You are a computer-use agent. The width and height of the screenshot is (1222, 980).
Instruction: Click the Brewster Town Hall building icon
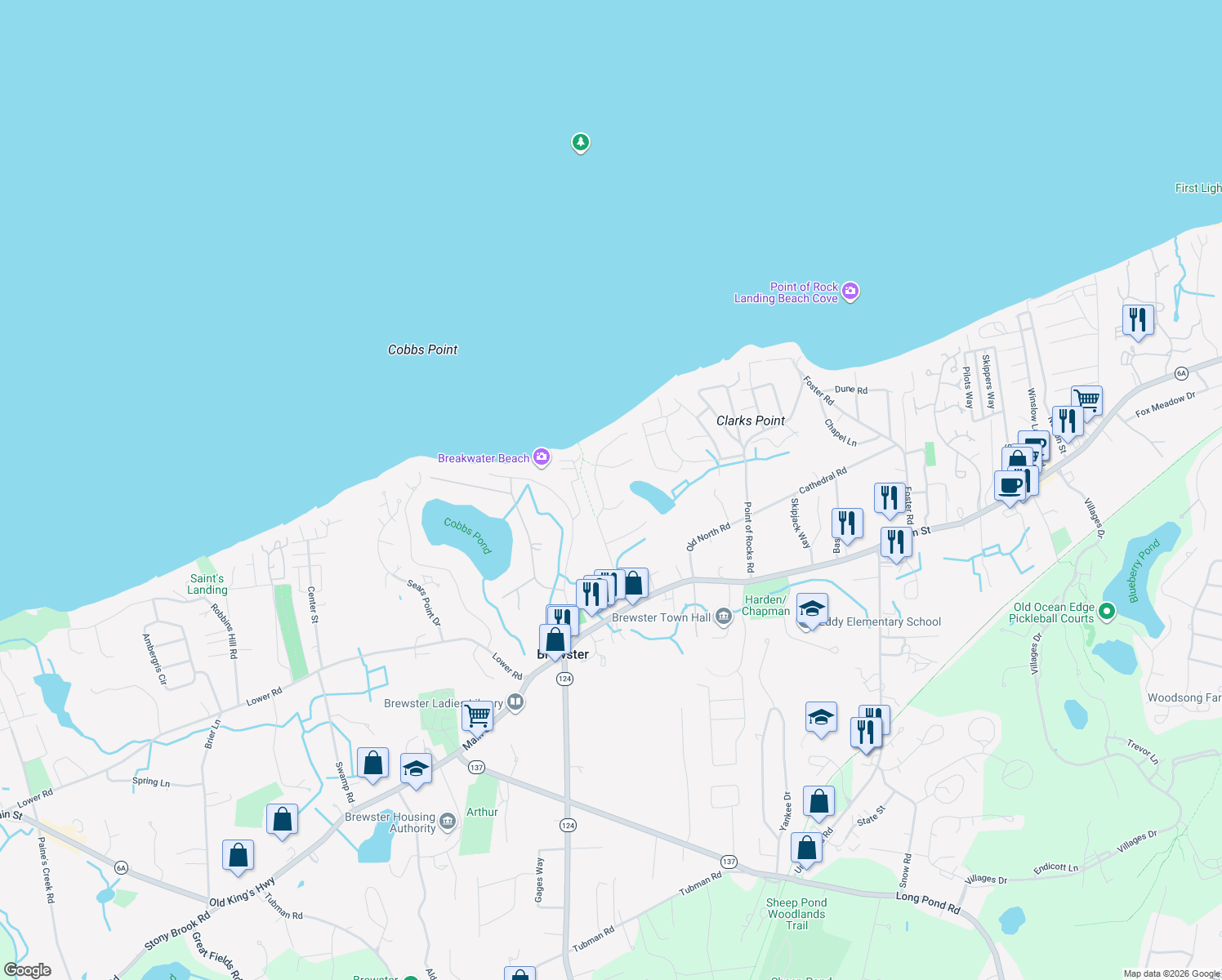(722, 617)
